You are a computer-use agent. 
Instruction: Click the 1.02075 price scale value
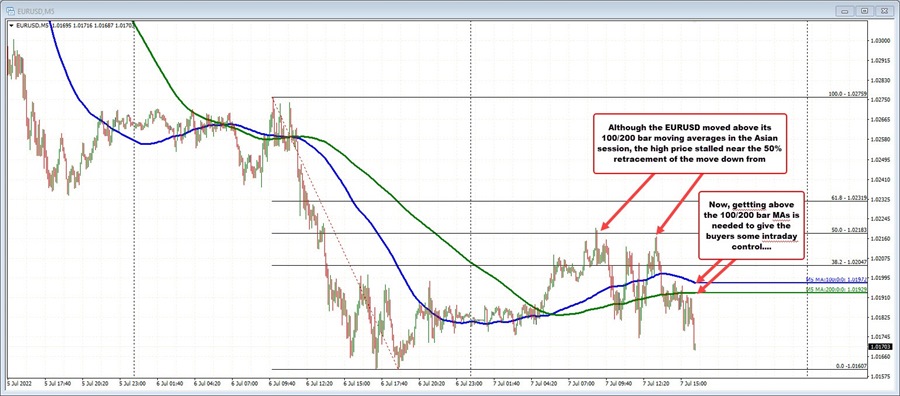(880, 258)
